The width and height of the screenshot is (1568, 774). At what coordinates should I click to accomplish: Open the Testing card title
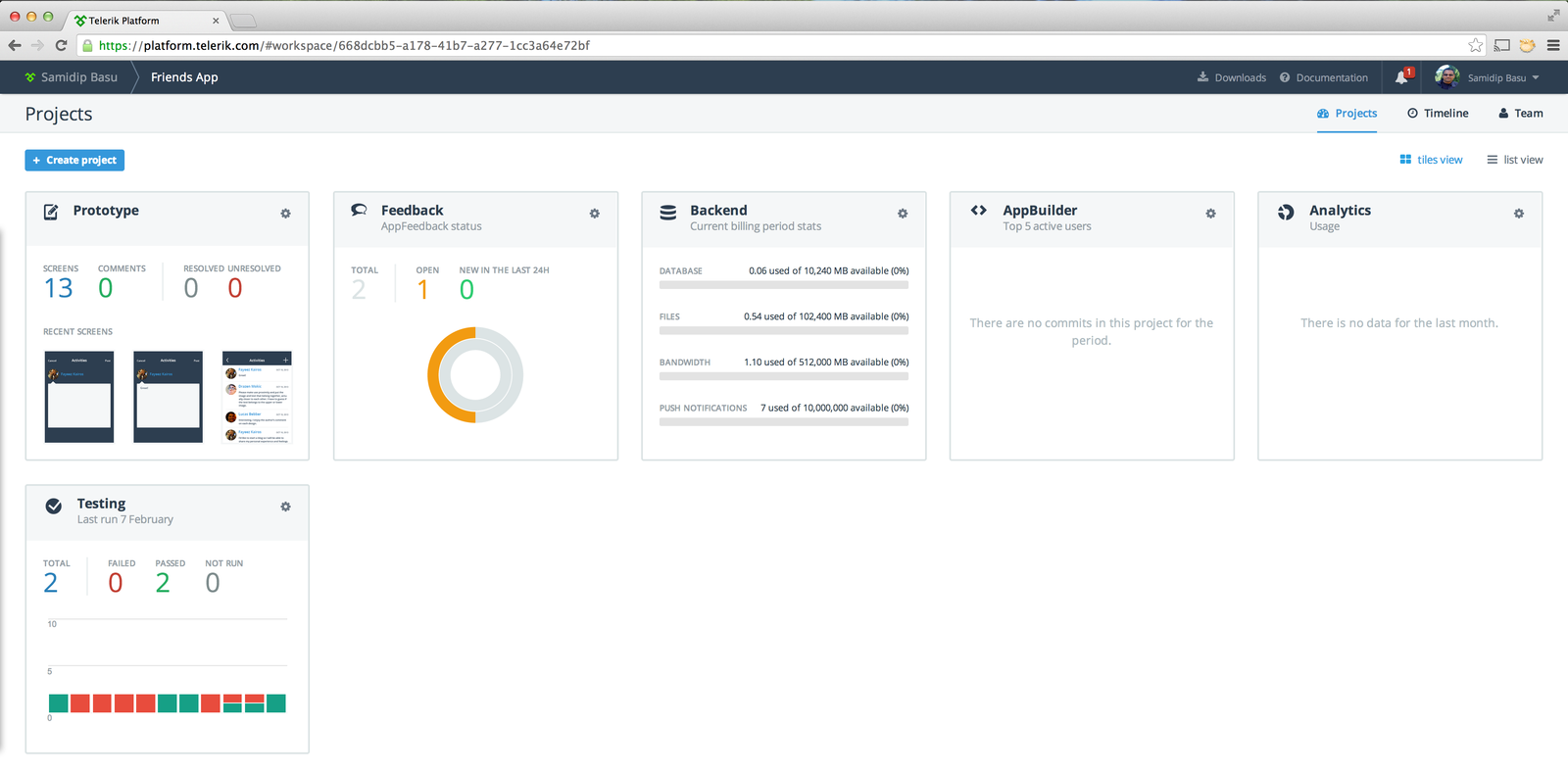[x=102, y=504]
